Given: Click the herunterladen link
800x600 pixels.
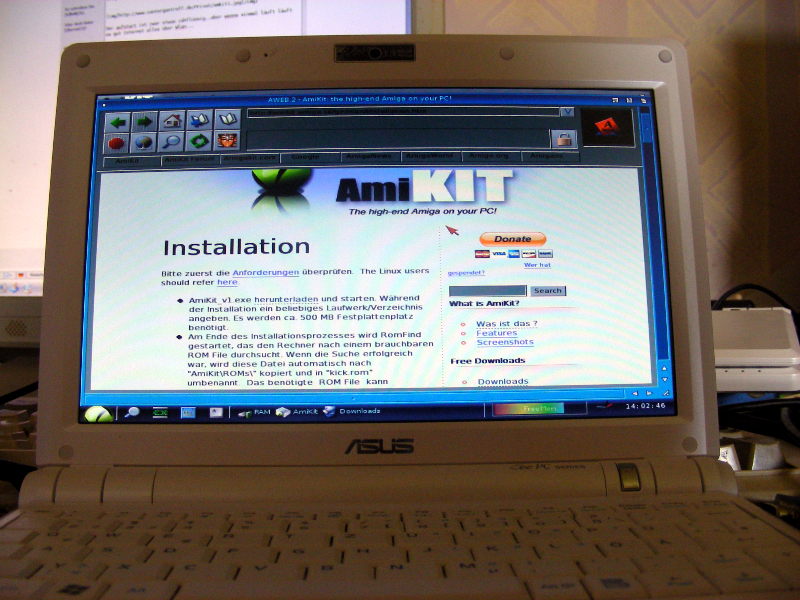Looking at the screenshot, I should [286, 299].
